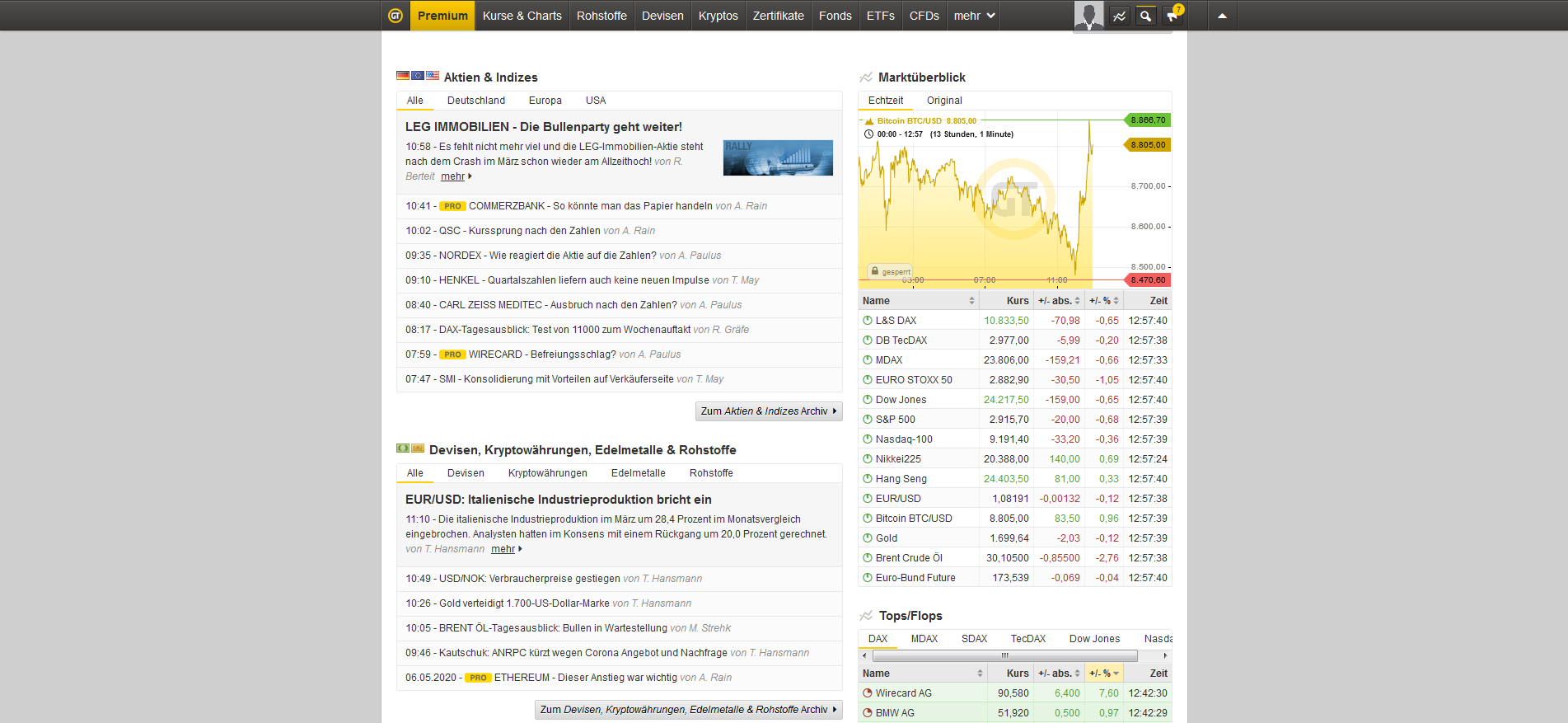This screenshot has width=1568, height=723.
Task: Open LEG IMMOBILIEN headline article
Action: pyautogui.click(x=544, y=127)
